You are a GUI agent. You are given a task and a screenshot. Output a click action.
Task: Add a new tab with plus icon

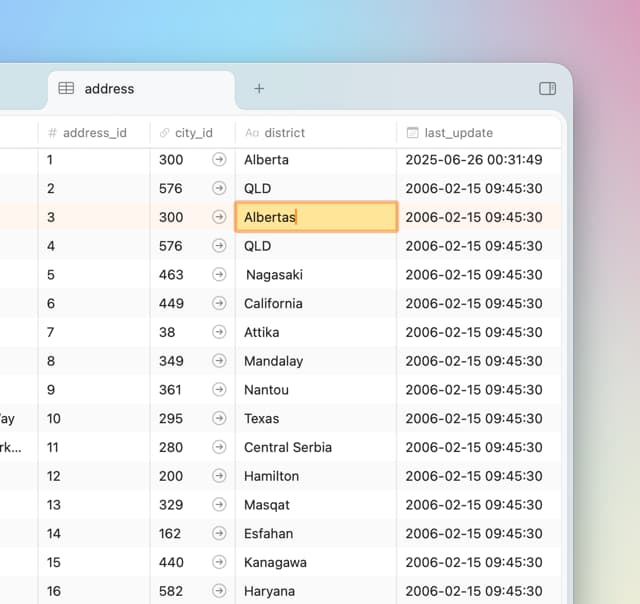[x=259, y=89]
